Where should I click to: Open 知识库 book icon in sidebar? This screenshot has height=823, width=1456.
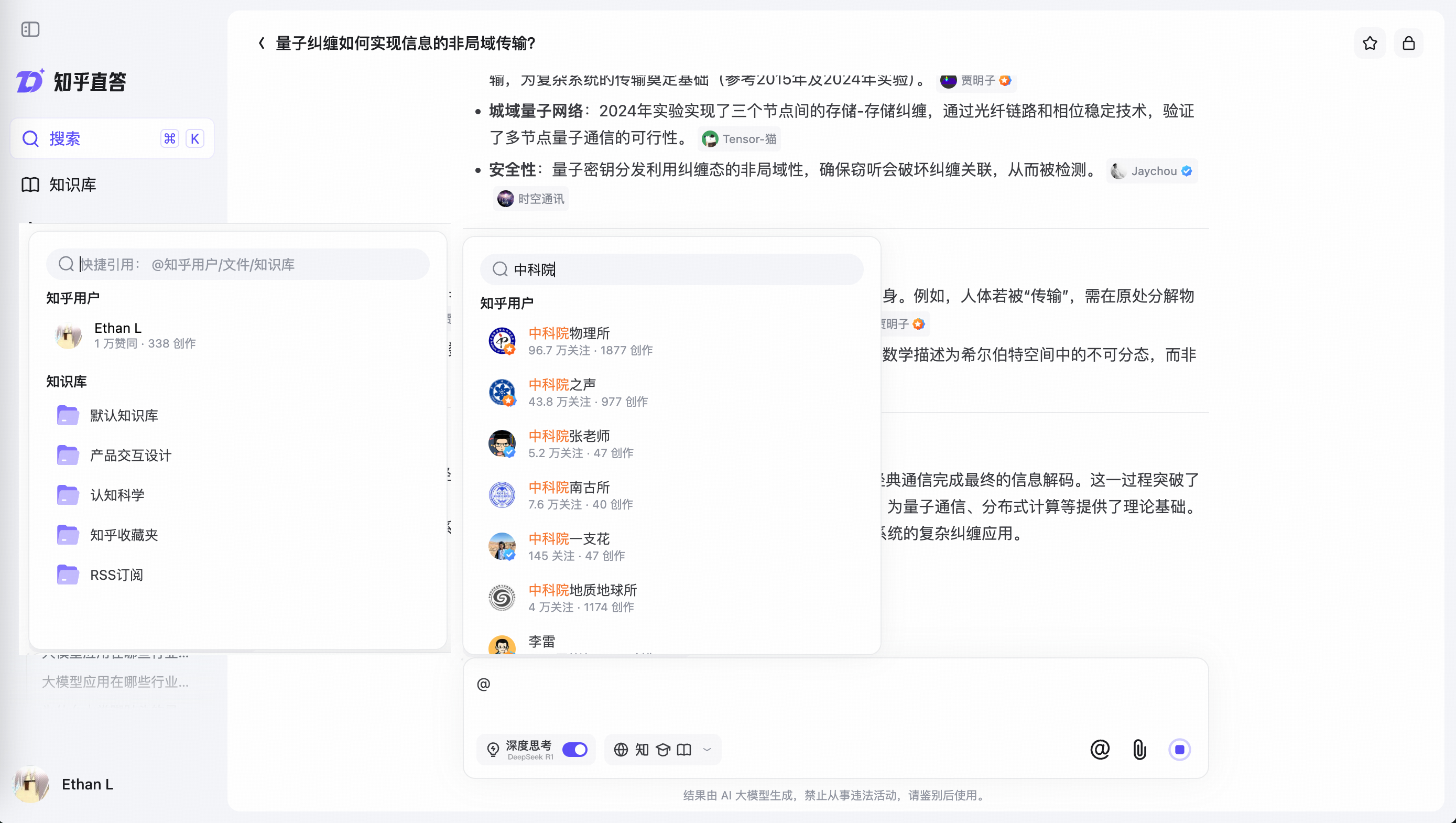tap(30, 185)
